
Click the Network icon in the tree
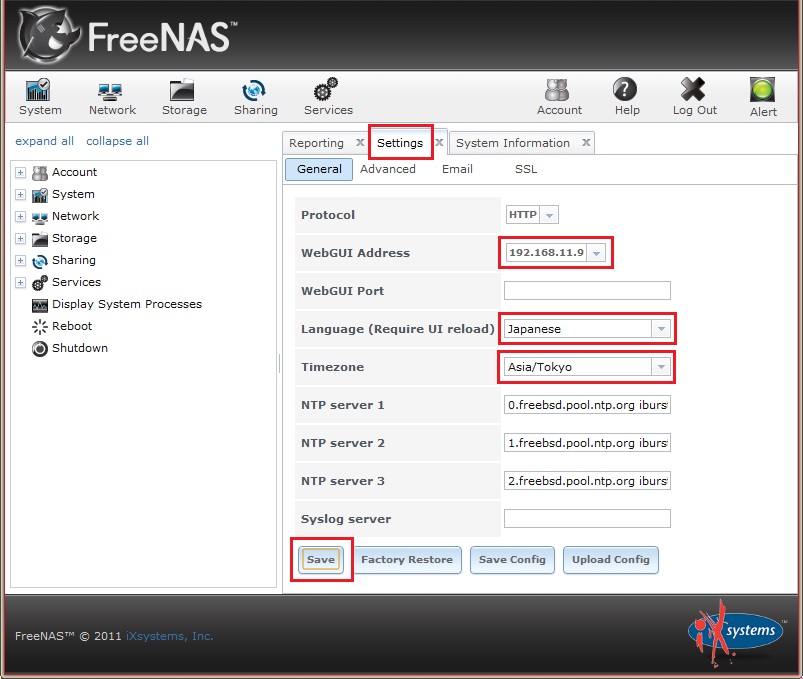(39, 218)
